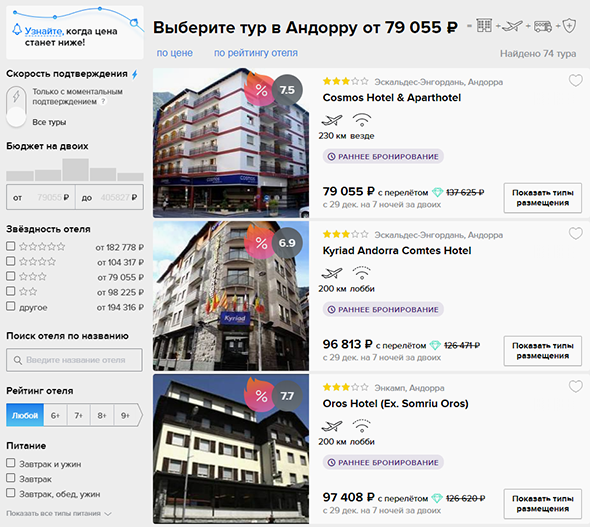Open the Oros Hotel photo
Image resolution: width=590 pixels, height=527 pixels.
click(231, 449)
